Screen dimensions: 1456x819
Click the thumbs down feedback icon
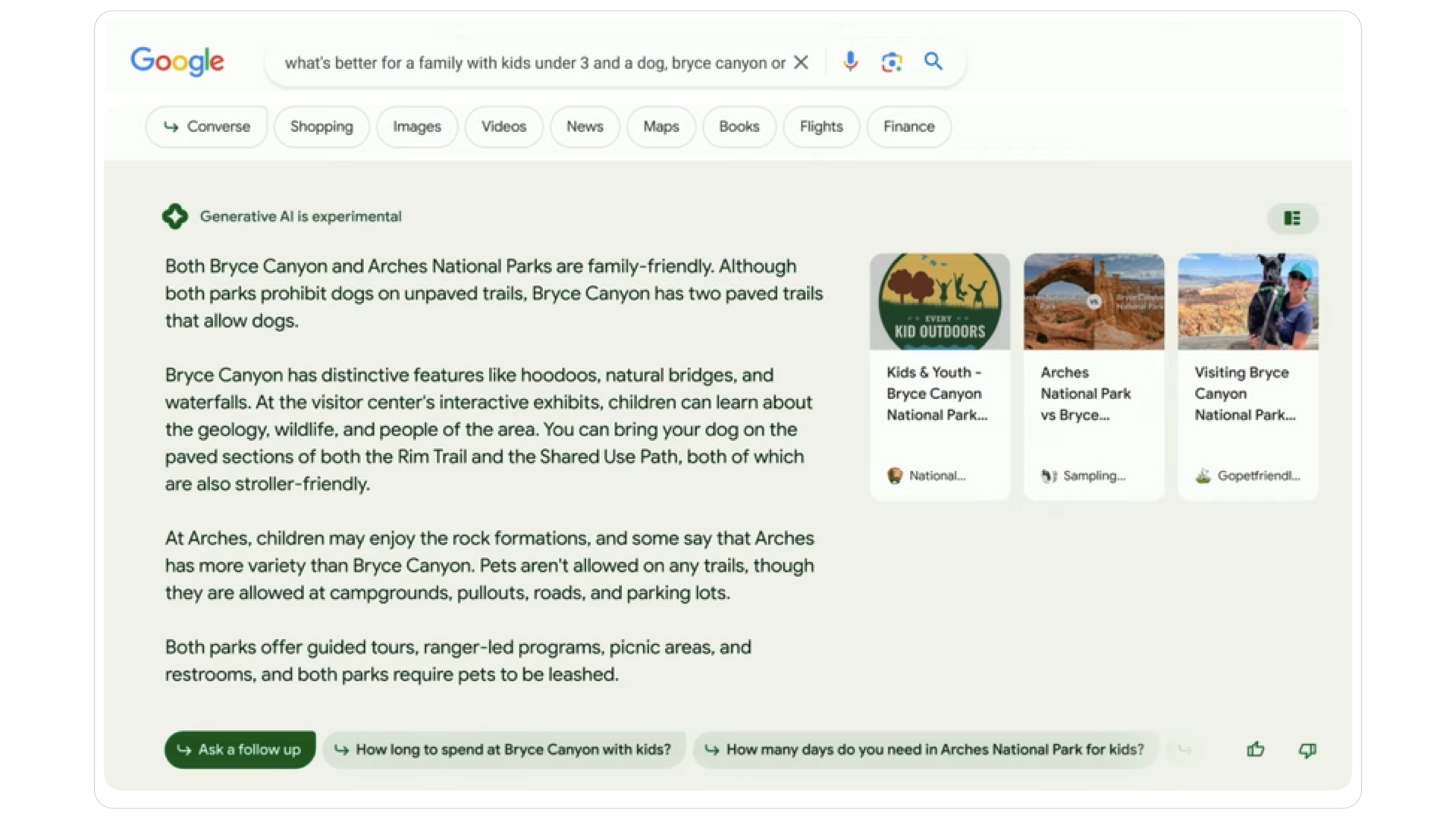1307,751
